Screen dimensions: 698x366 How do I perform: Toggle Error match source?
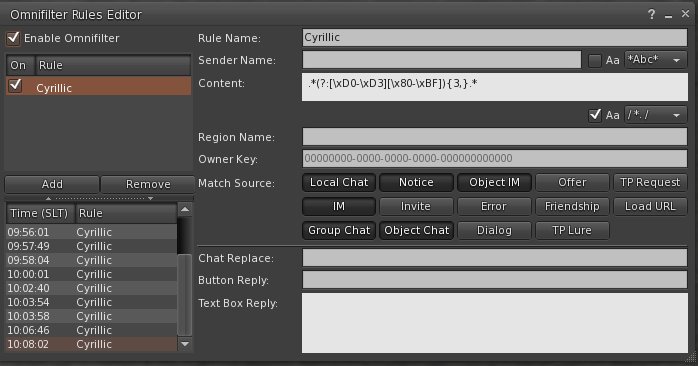click(x=494, y=207)
